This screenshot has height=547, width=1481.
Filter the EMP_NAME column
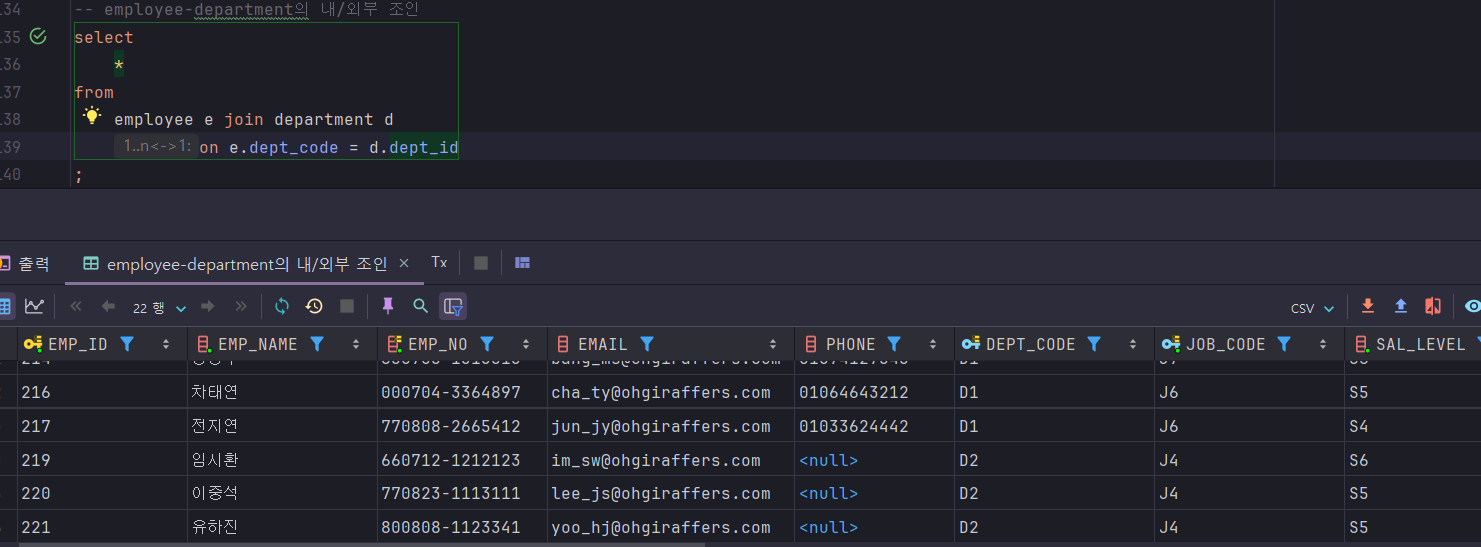[x=317, y=344]
